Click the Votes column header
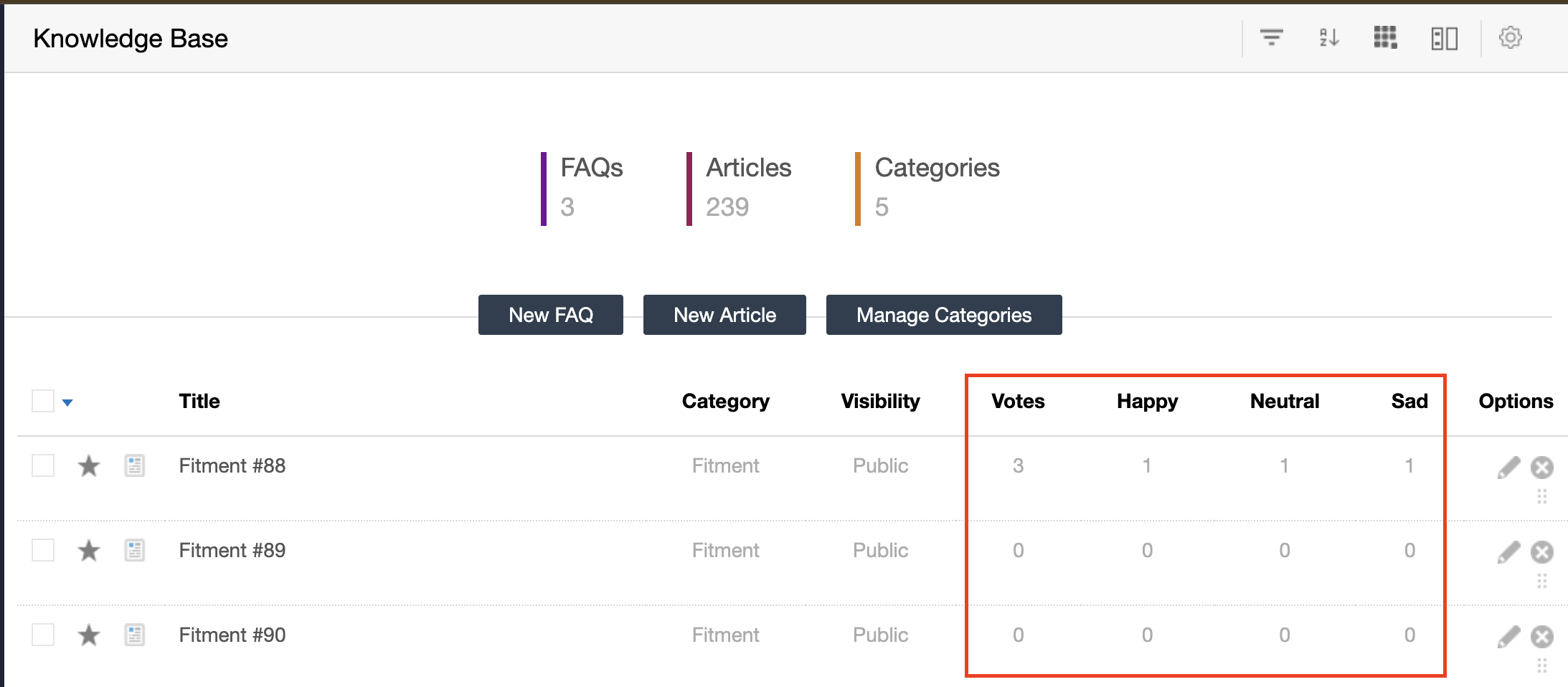The image size is (1568, 687). 1017,401
